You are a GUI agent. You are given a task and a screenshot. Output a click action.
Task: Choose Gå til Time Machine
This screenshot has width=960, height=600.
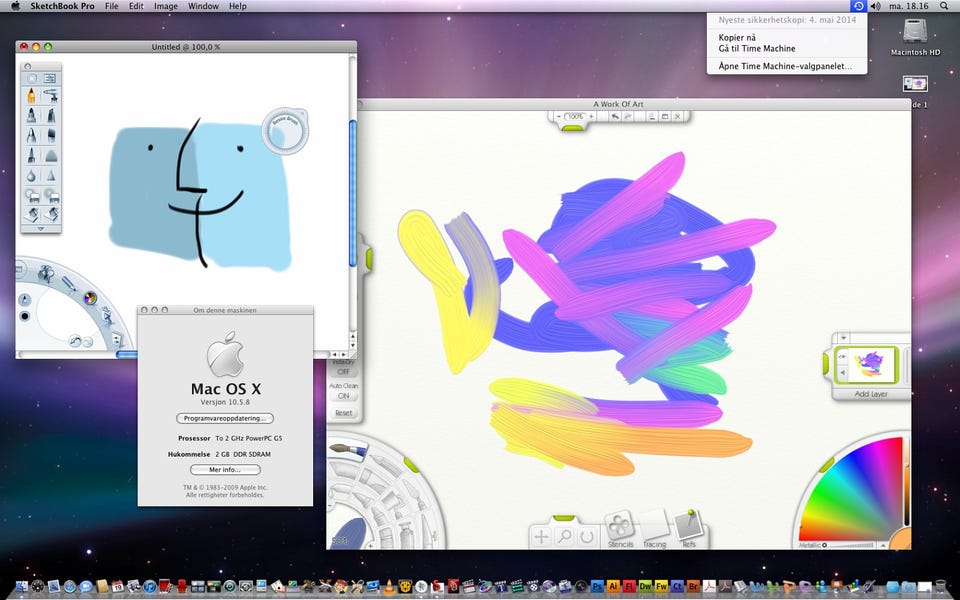(x=787, y=48)
